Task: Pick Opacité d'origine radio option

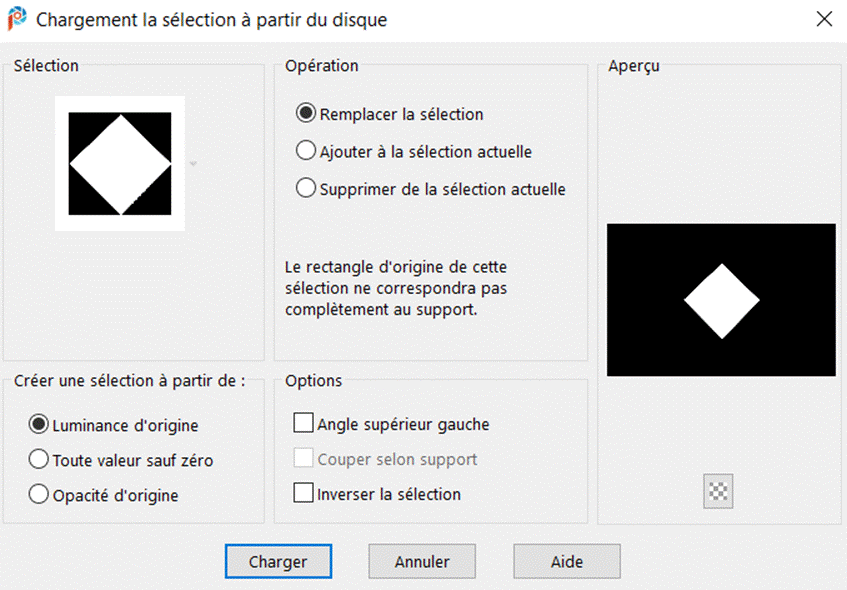Action: pyautogui.click(x=40, y=494)
